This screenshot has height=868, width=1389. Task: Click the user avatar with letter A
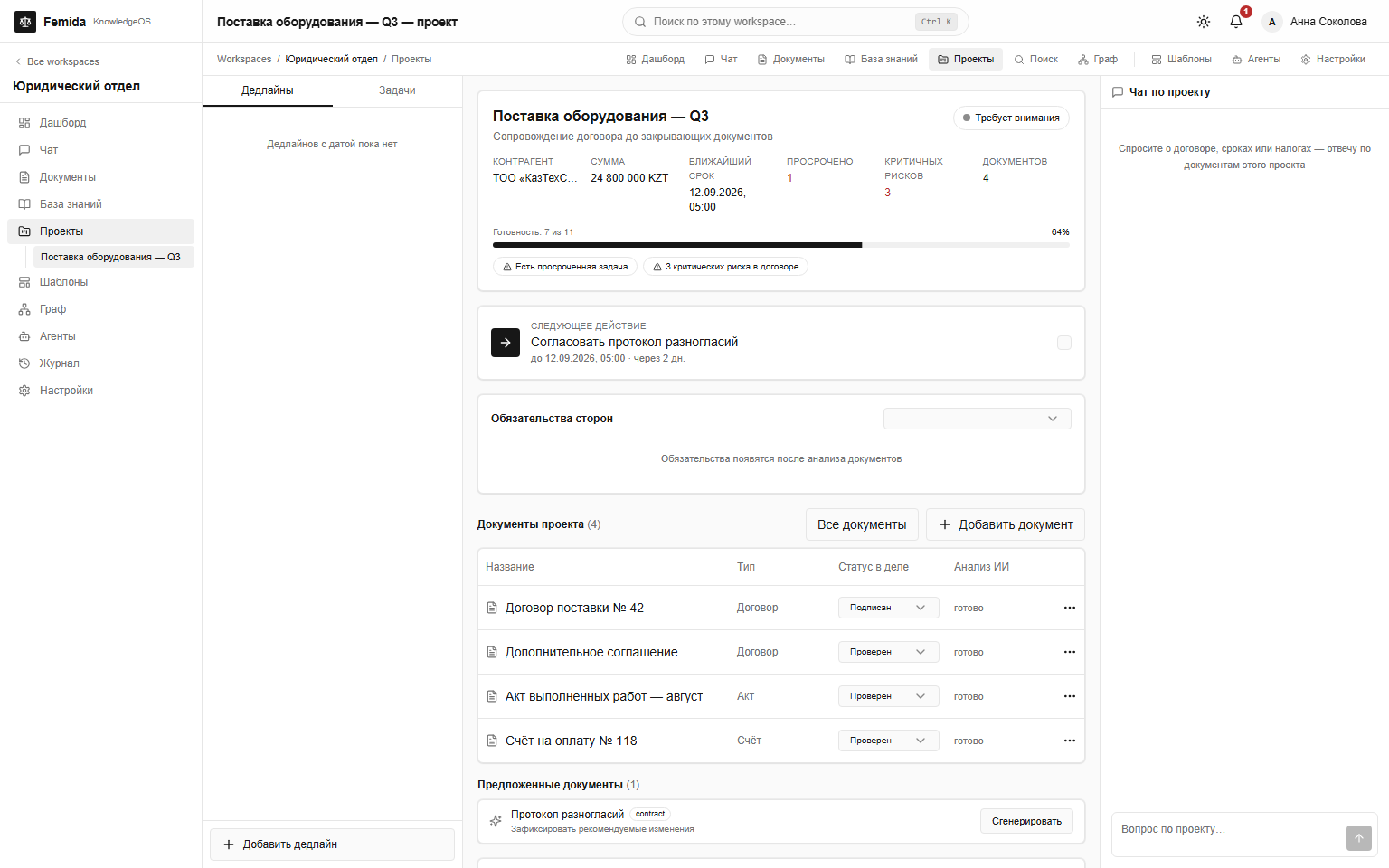(x=1272, y=22)
